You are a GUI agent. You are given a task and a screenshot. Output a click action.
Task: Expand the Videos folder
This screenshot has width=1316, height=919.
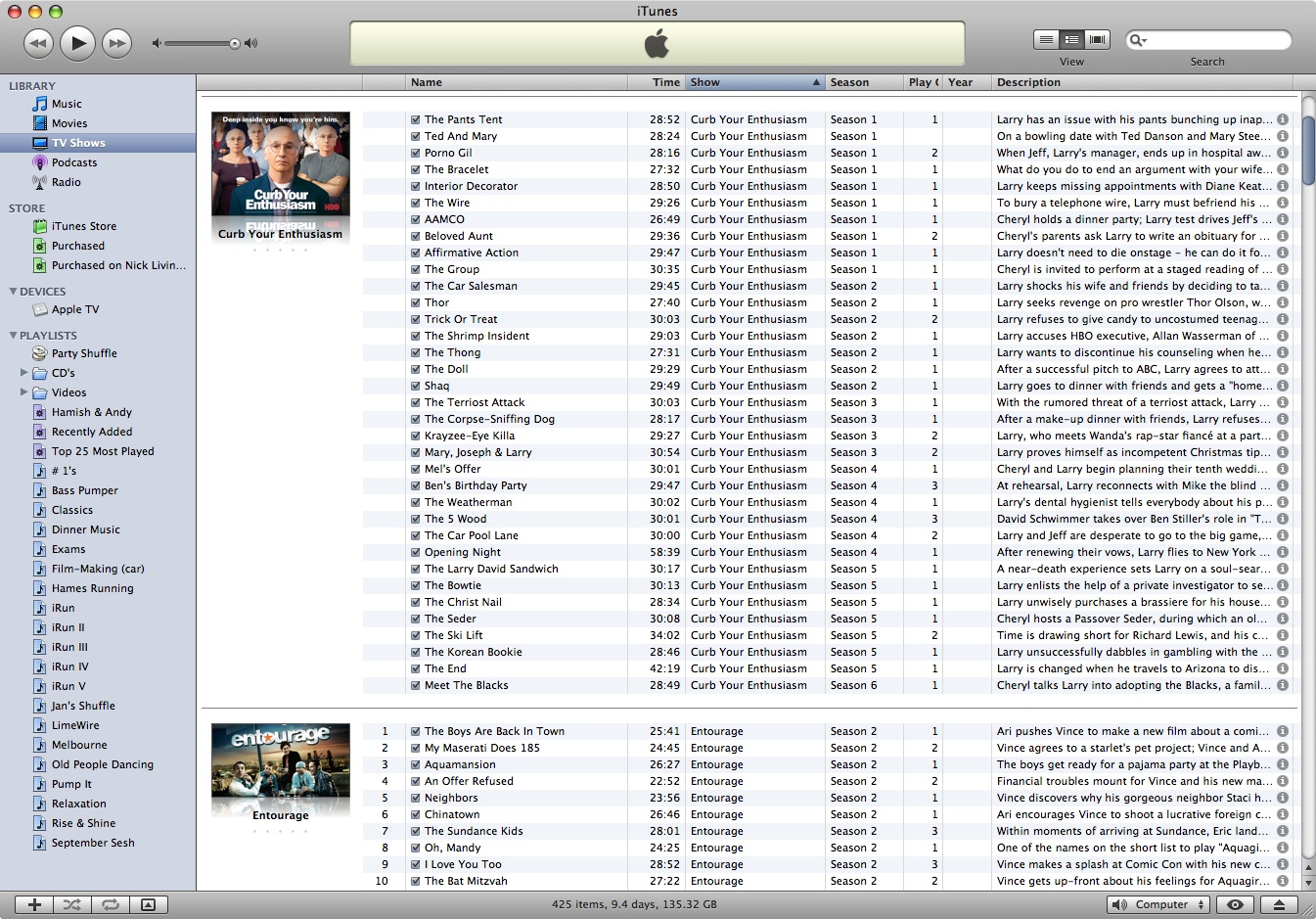click(x=23, y=392)
